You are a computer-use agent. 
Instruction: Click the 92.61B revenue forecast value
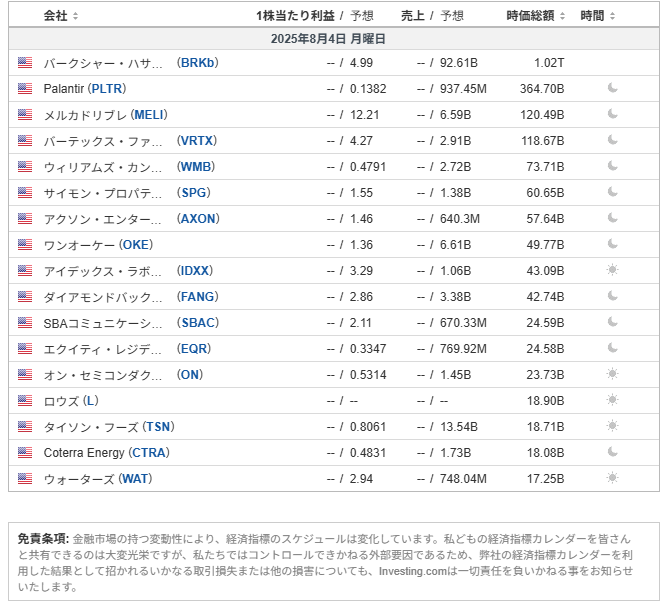pos(458,63)
